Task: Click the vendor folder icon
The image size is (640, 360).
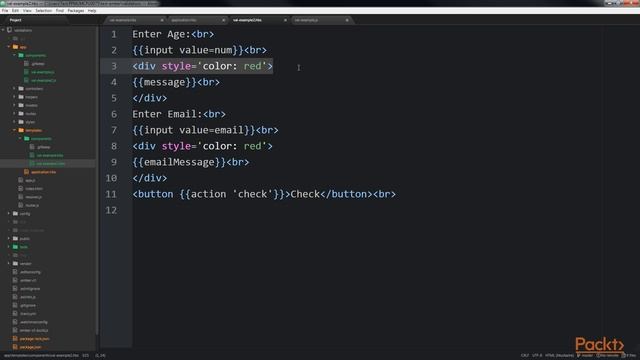Action: coord(15,263)
